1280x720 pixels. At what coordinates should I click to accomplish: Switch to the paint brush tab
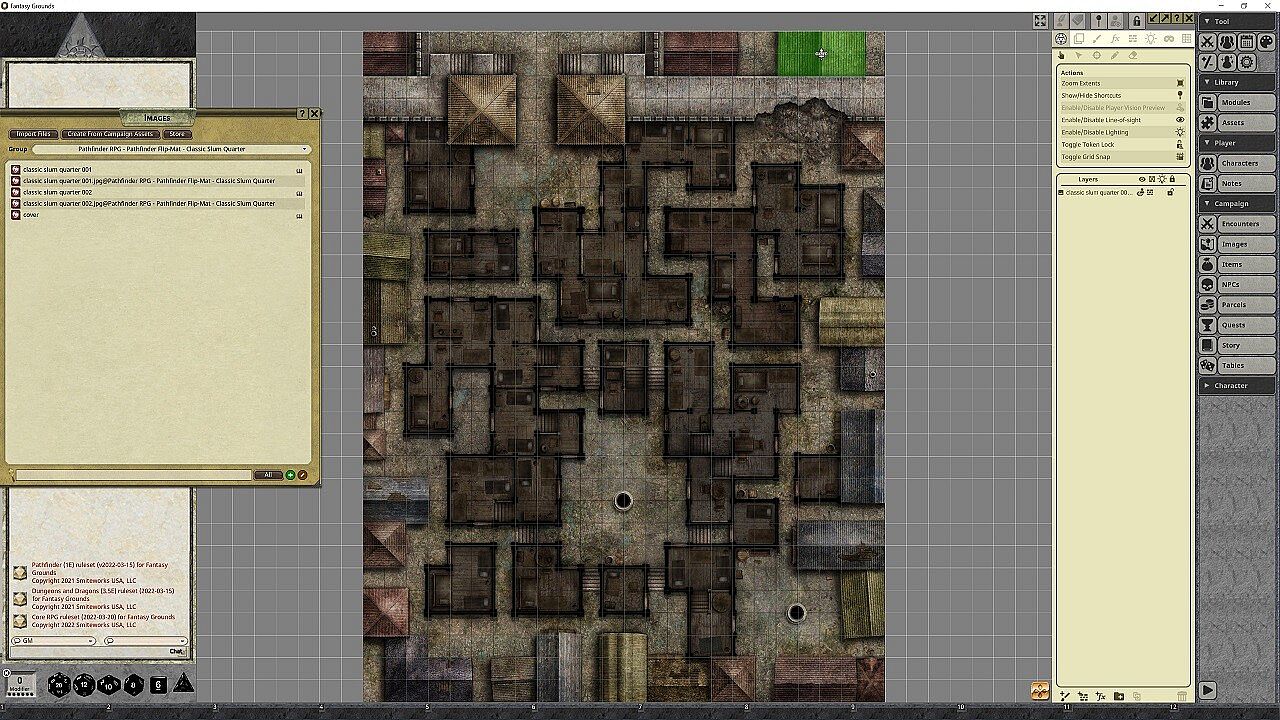1097,39
